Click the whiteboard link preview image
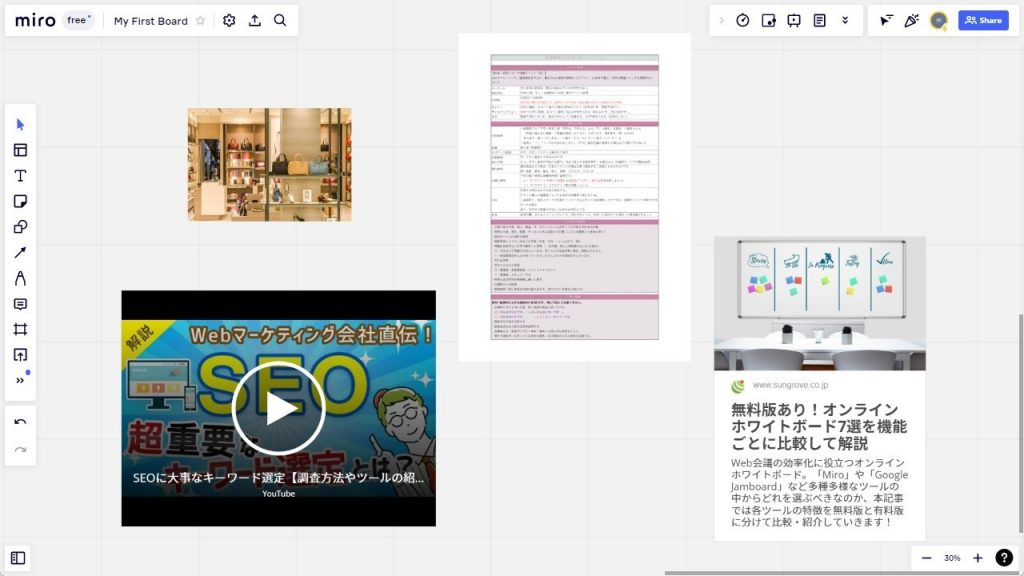Image resolution: width=1024 pixels, height=576 pixels. [820, 304]
